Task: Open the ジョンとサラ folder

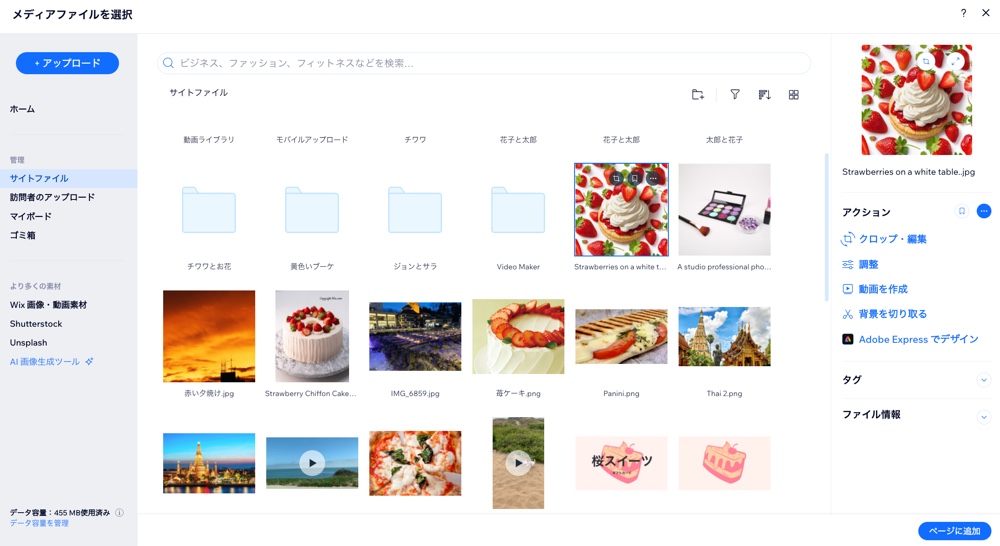Action: pos(415,210)
